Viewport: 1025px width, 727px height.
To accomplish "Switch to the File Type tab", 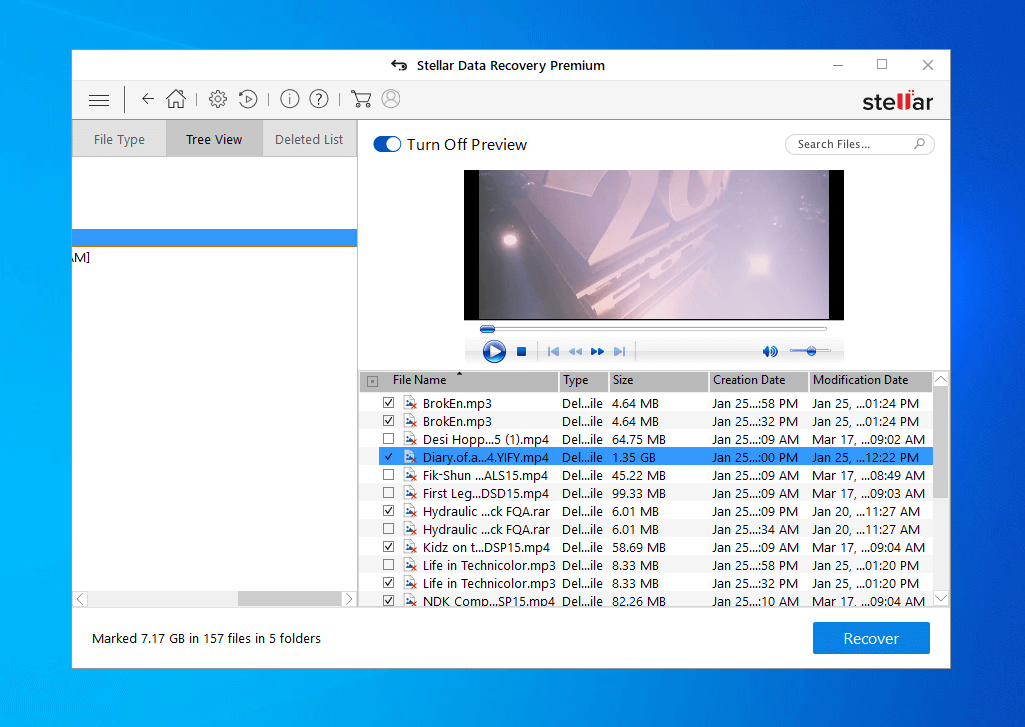I will click(119, 139).
